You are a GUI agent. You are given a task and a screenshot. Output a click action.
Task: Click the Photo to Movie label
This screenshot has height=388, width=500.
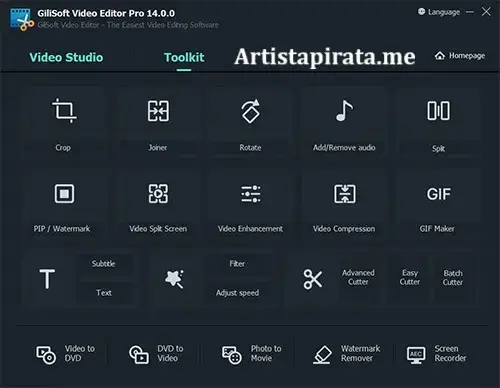pyautogui.click(x=266, y=353)
